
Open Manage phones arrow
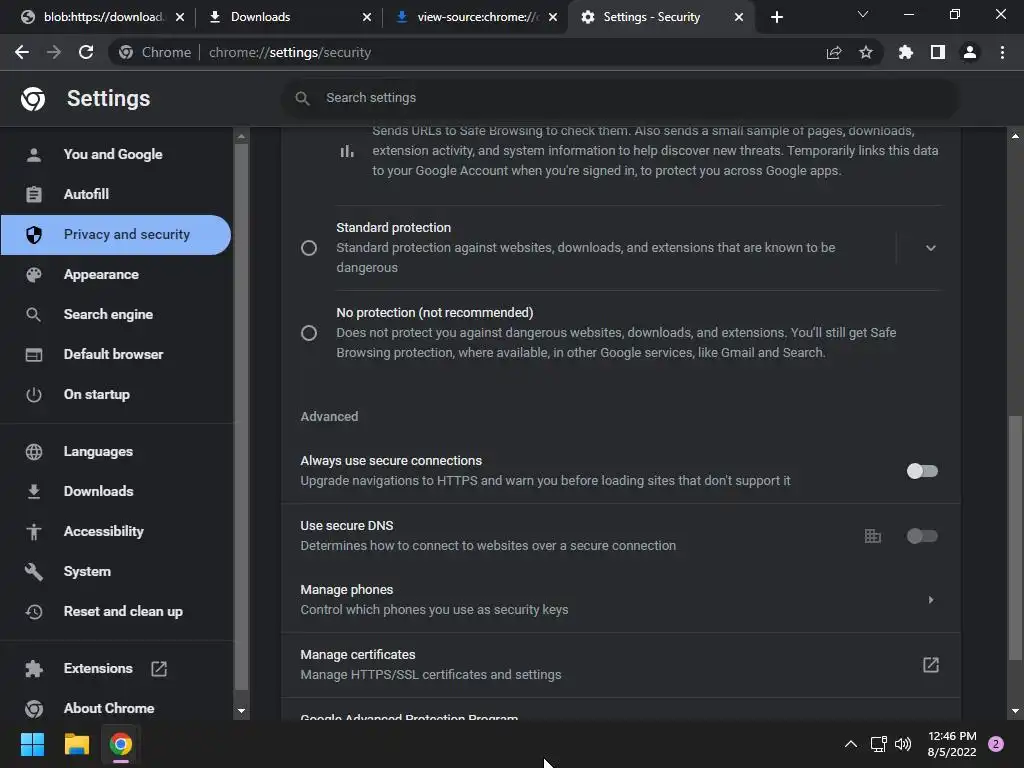931,600
